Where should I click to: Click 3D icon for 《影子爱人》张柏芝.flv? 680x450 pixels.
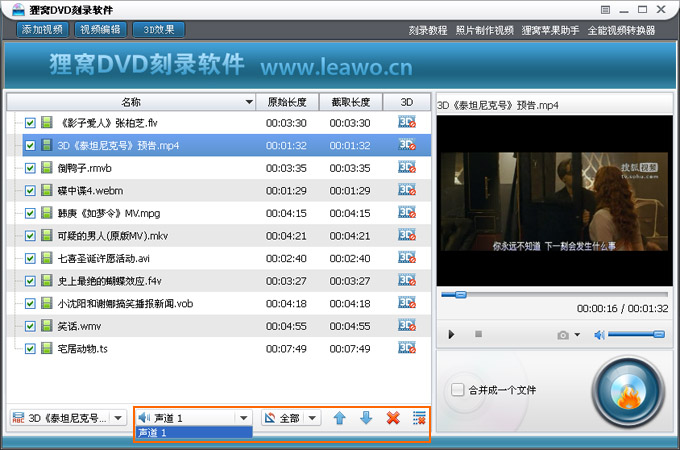point(407,122)
